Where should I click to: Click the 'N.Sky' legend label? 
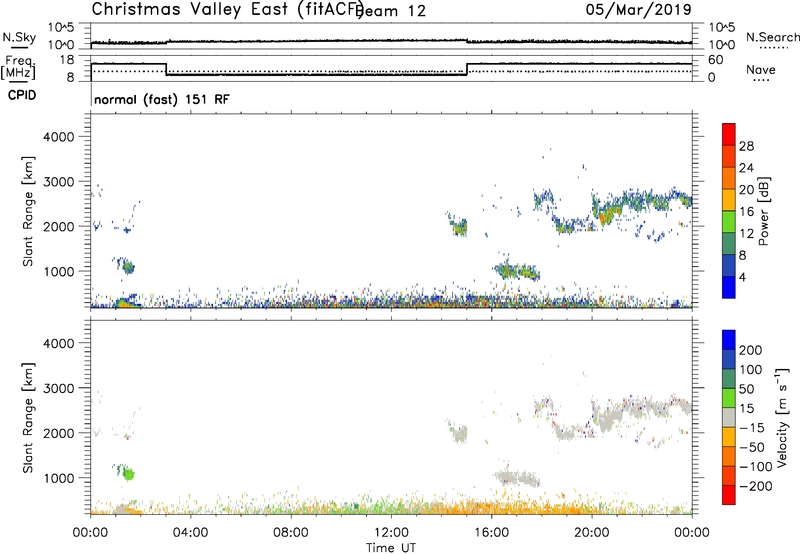pyautogui.click(x=19, y=37)
